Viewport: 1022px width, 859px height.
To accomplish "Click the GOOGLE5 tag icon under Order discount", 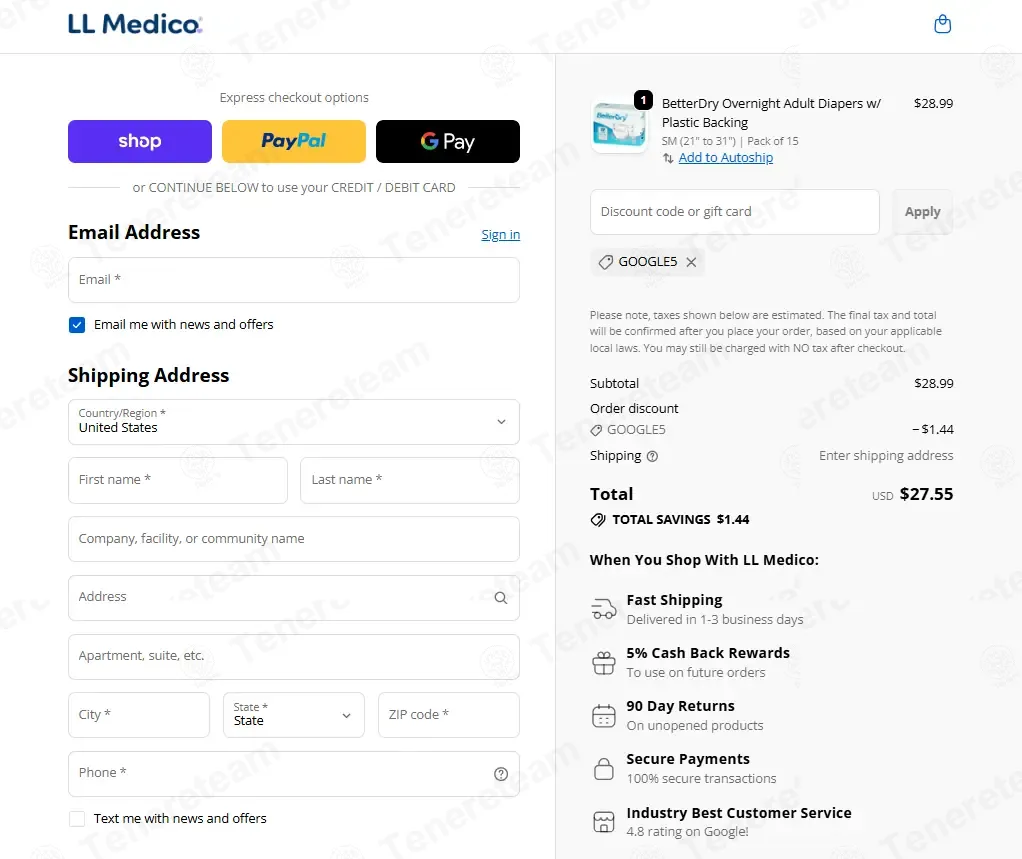I will click(596, 430).
